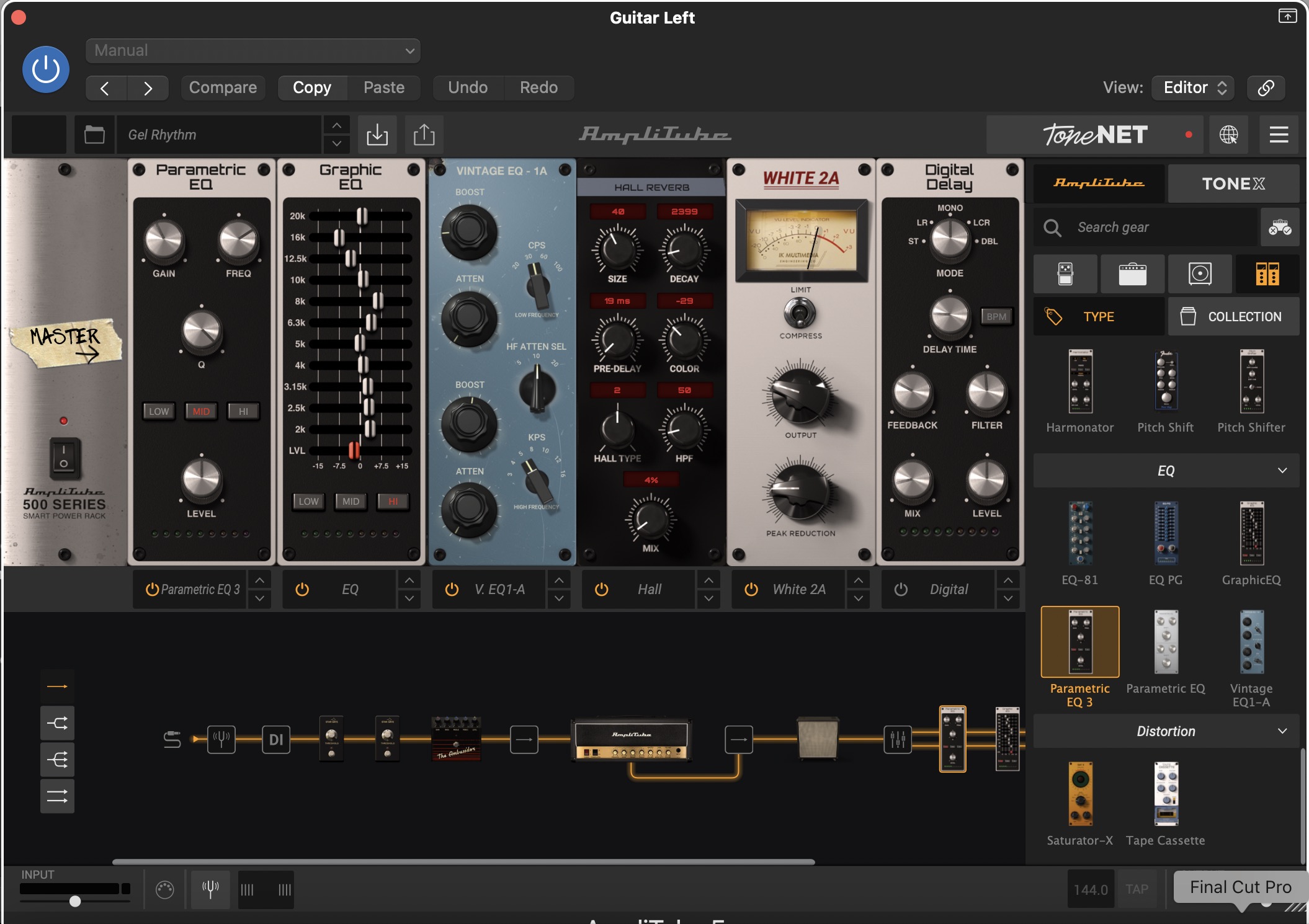Image resolution: width=1309 pixels, height=924 pixels.
Task: Click the Copy button
Action: [x=312, y=87]
